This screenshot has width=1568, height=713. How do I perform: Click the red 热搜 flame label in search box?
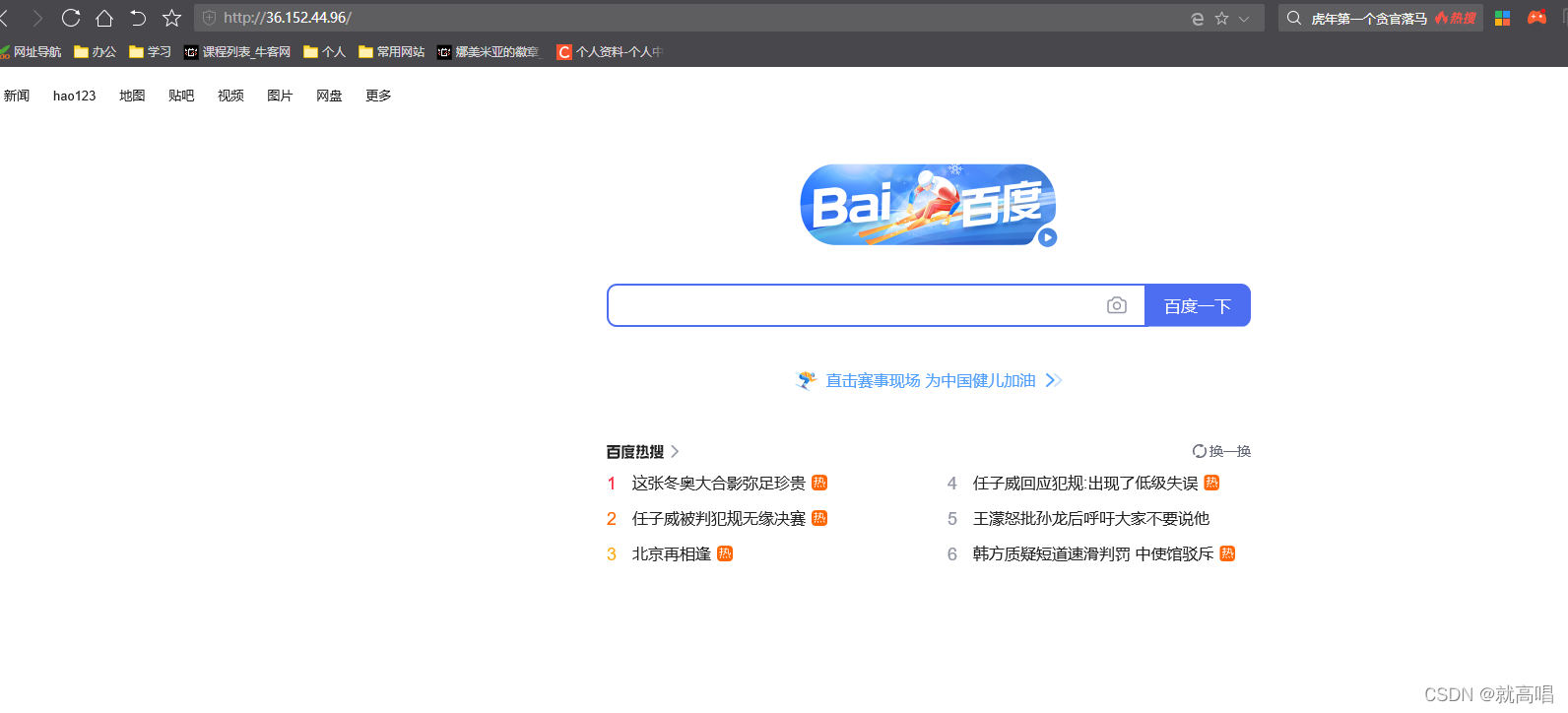pyautogui.click(x=1456, y=19)
